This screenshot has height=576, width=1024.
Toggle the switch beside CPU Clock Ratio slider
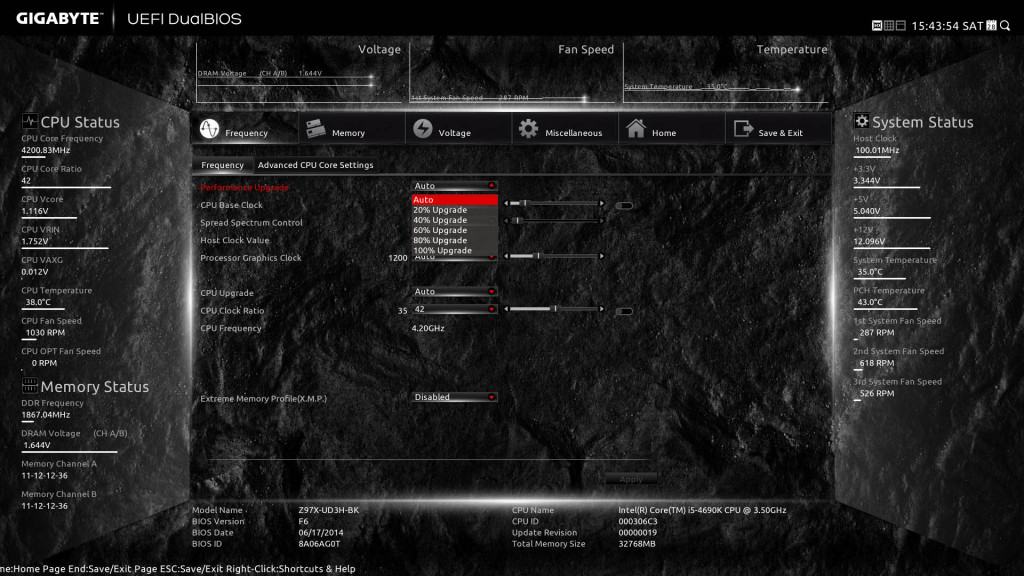[624, 311]
